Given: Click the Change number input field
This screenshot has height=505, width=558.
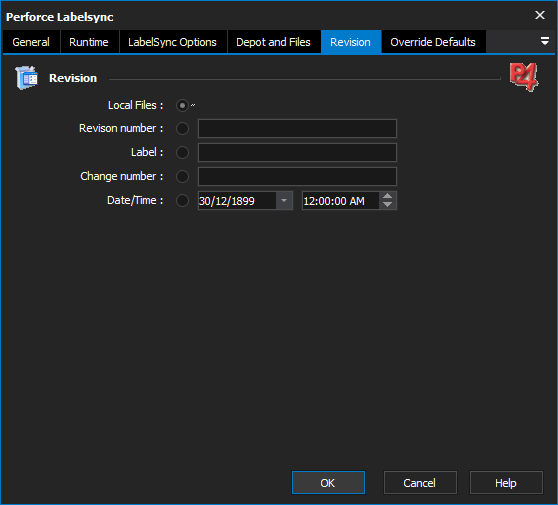Looking at the screenshot, I should pyautogui.click(x=297, y=176).
